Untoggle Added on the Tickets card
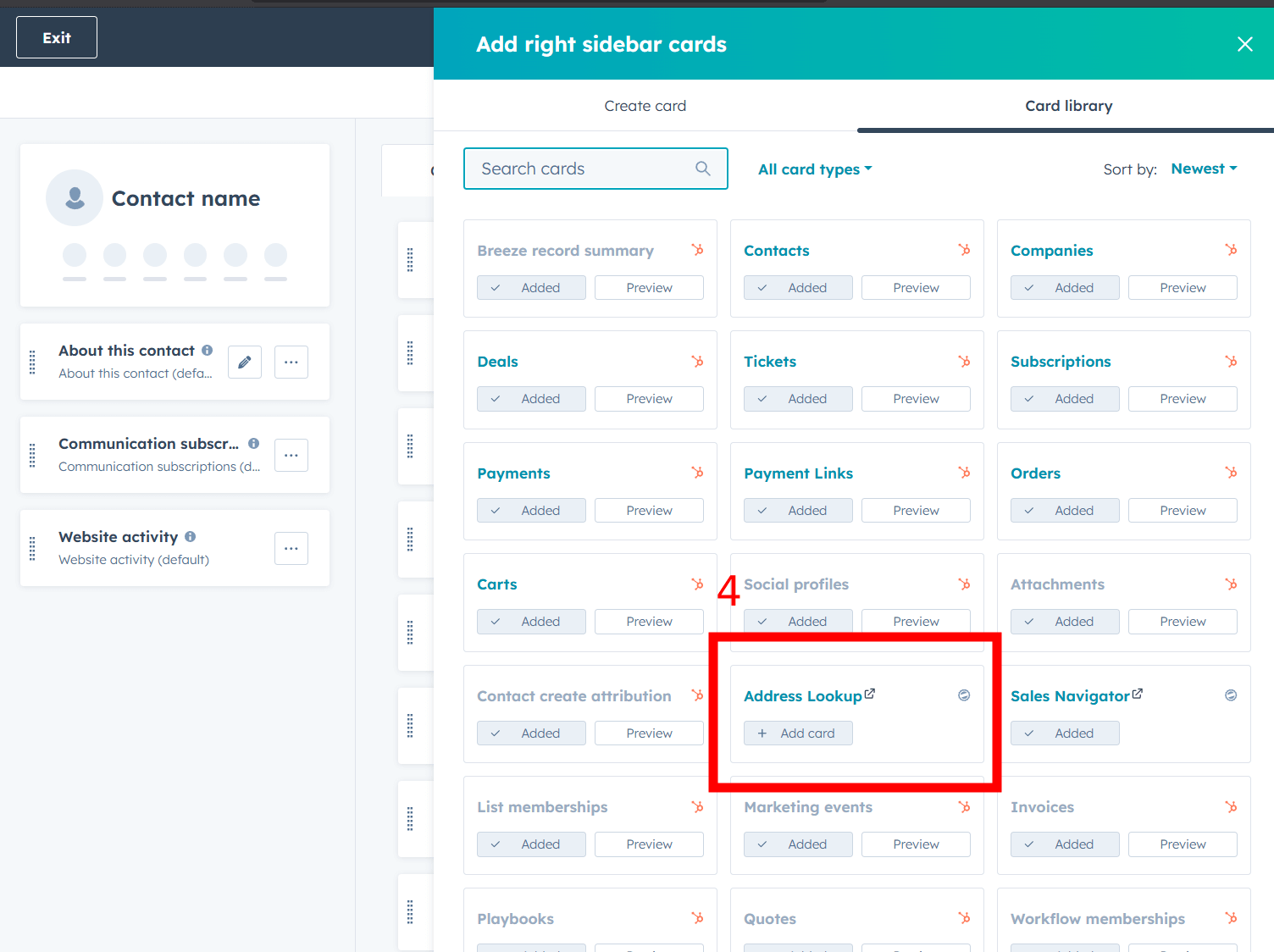Image resolution: width=1274 pixels, height=952 pixels. [797, 398]
